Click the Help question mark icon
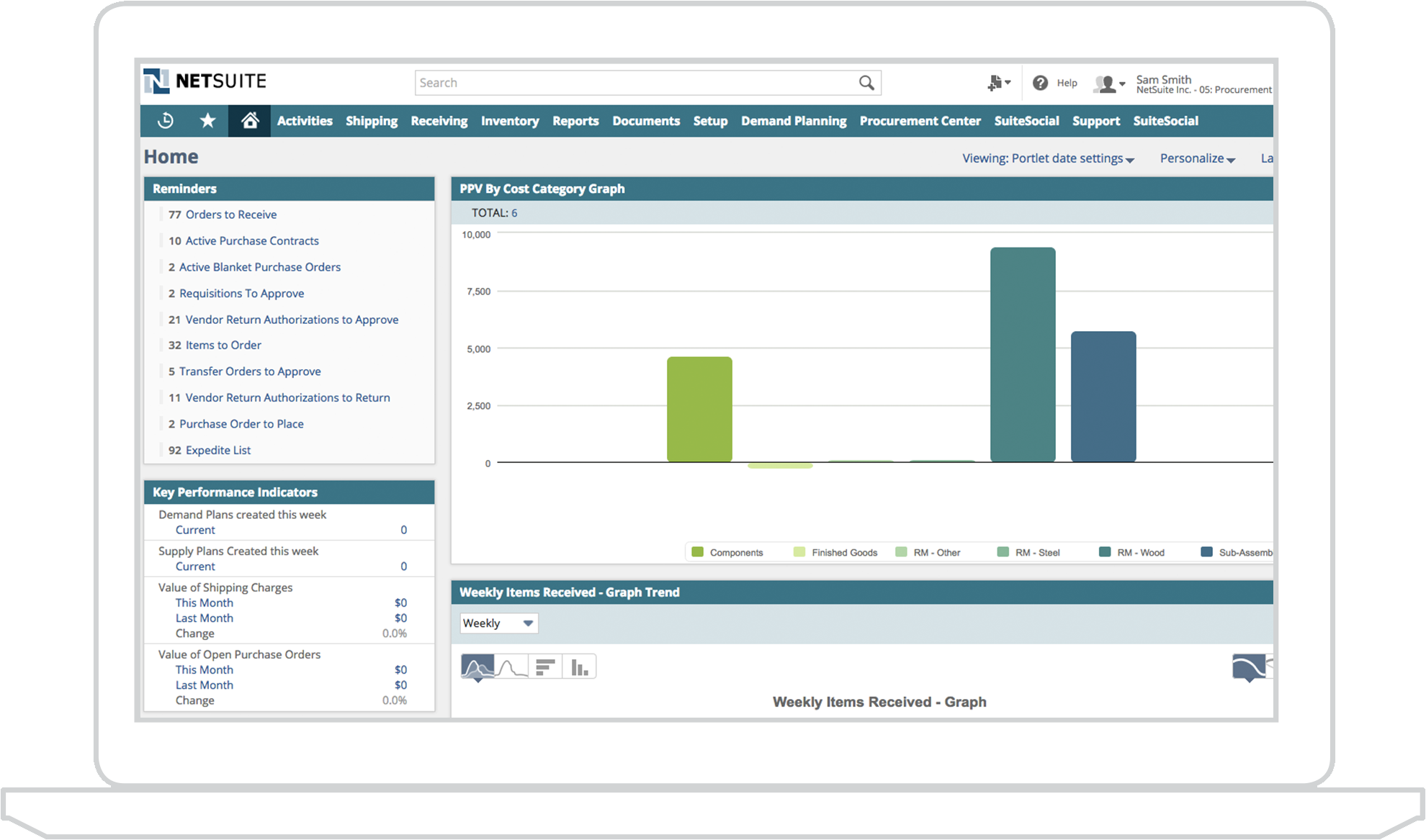Screen dimensions: 1426x840 1040,83
